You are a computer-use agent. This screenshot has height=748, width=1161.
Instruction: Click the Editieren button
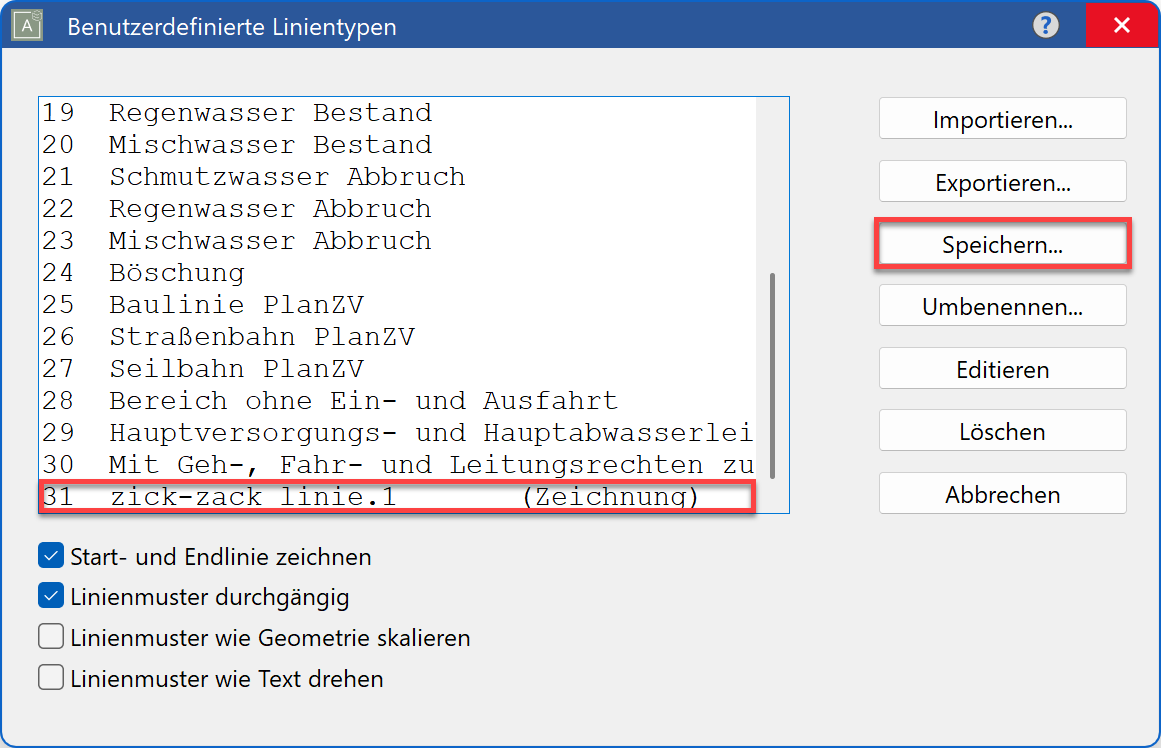click(x=1002, y=368)
